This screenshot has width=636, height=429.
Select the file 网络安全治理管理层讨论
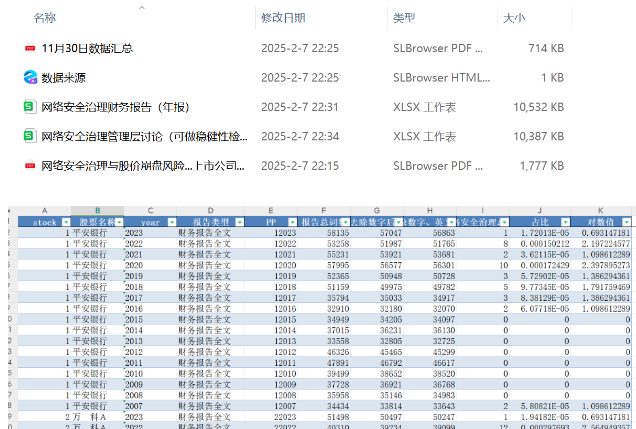point(144,136)
